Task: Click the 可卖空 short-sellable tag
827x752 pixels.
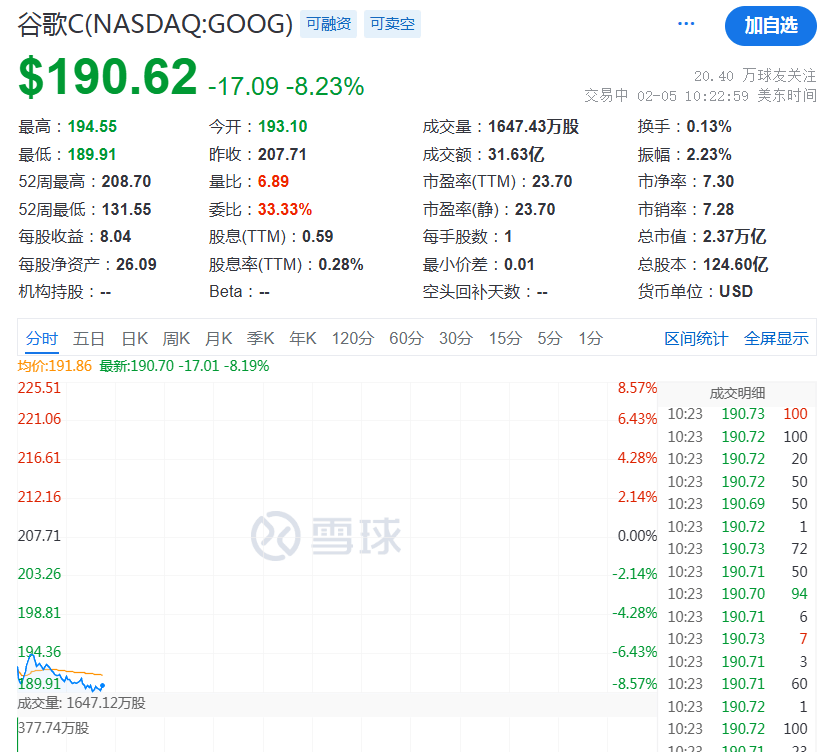Action: tap(391, 23)
